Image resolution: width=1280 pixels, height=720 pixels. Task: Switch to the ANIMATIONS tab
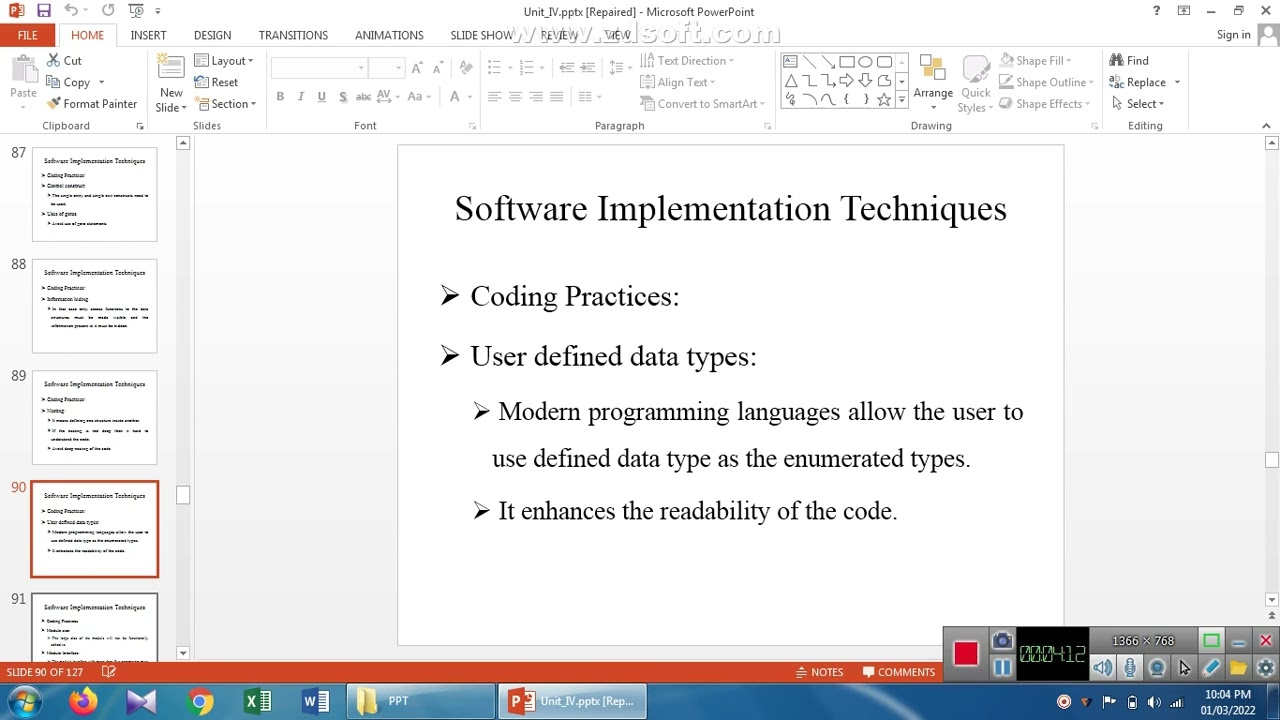click(389, 35)
